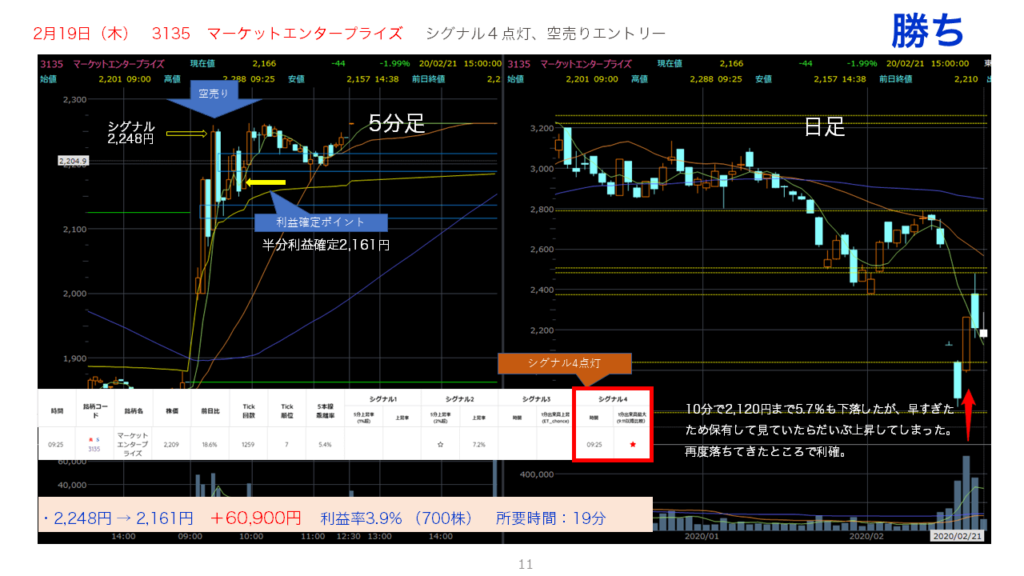Click the シグナル 2,248円 label
Screen dimensions: 1024x576
[x=131, y=133]
